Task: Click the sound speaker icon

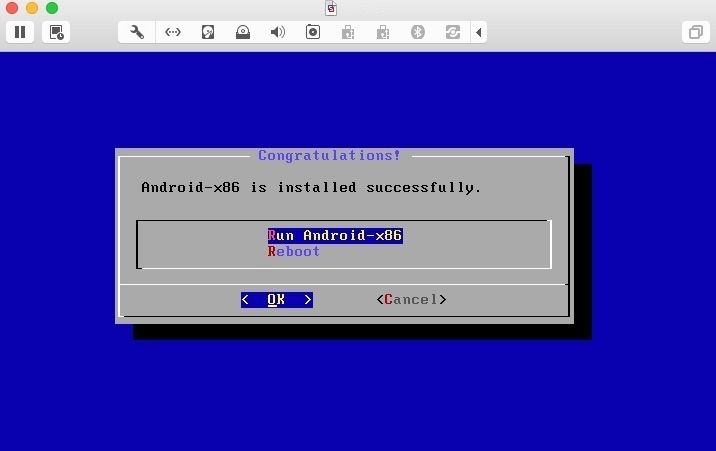Action: [x=278, y=32]
